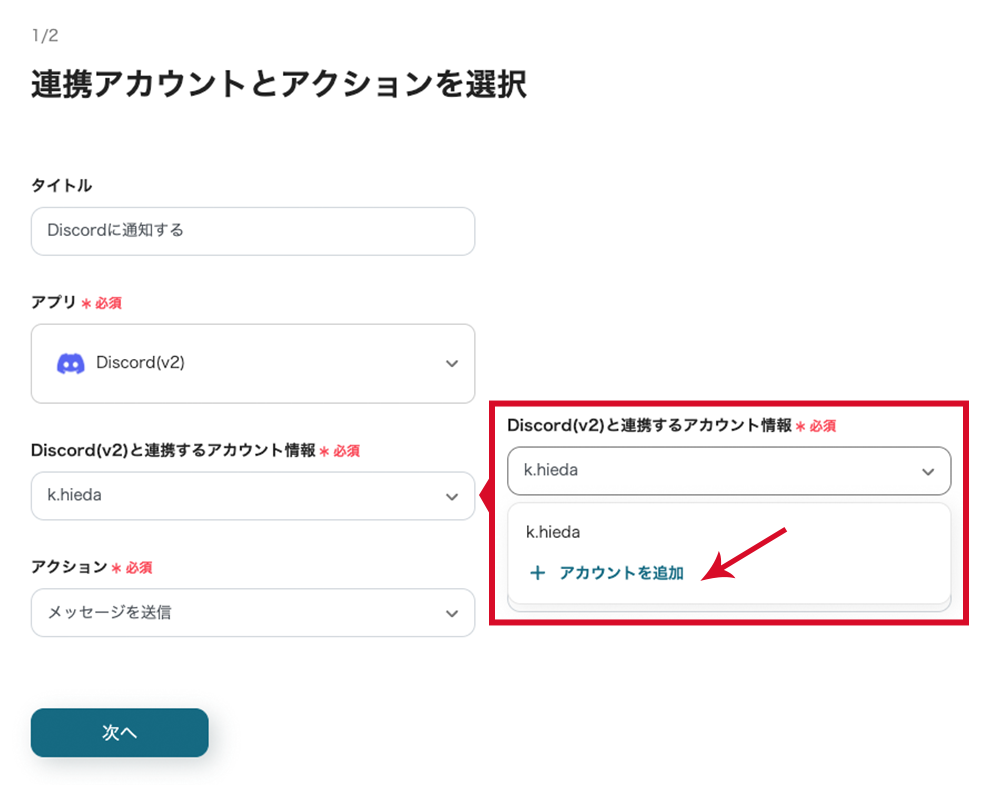Collapse the enlarged k.hieda account dropdown
984x788 pixels.
point(729,471)
